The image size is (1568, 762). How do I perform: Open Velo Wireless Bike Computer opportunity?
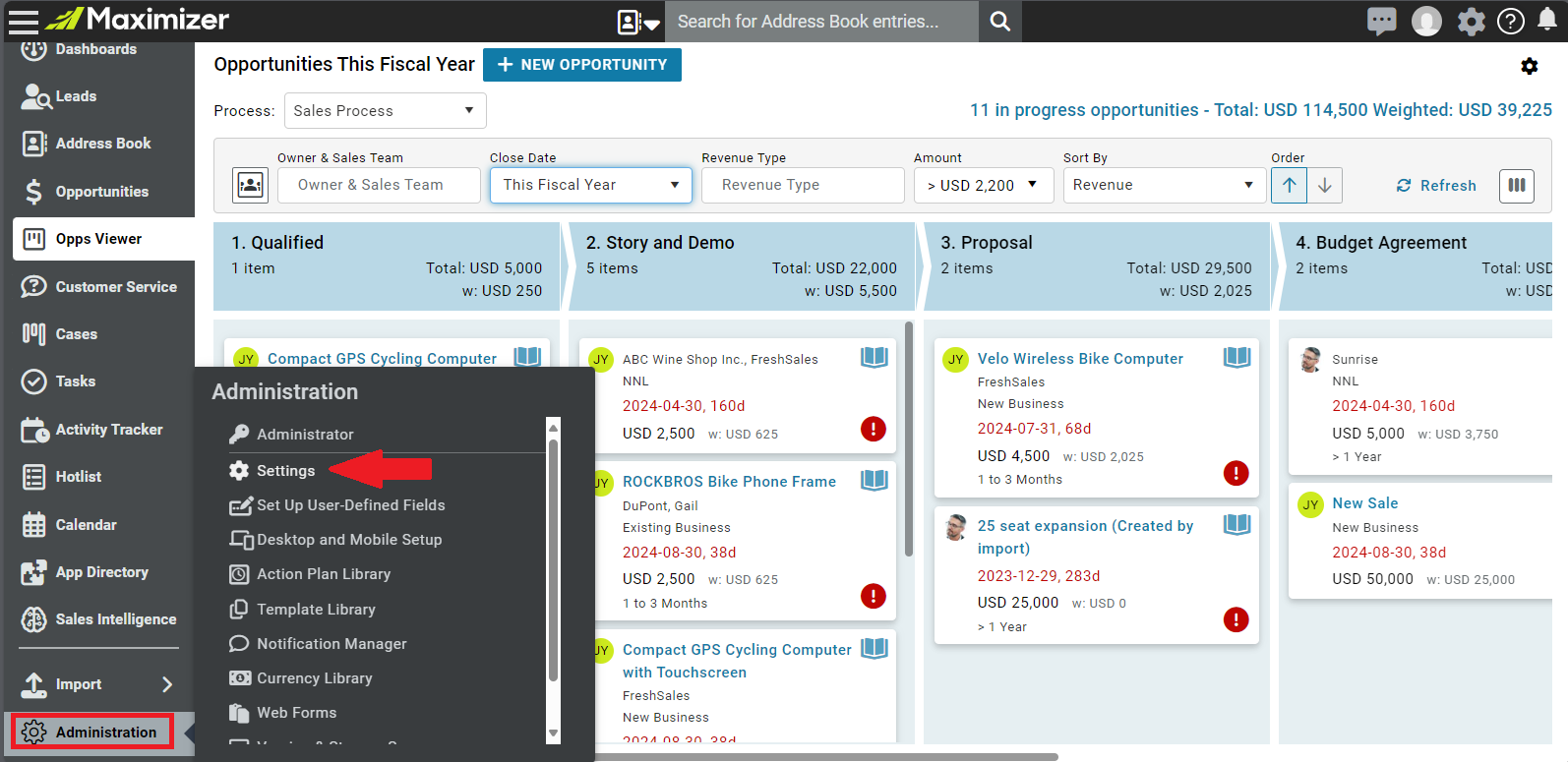[x=1080, y=359]
